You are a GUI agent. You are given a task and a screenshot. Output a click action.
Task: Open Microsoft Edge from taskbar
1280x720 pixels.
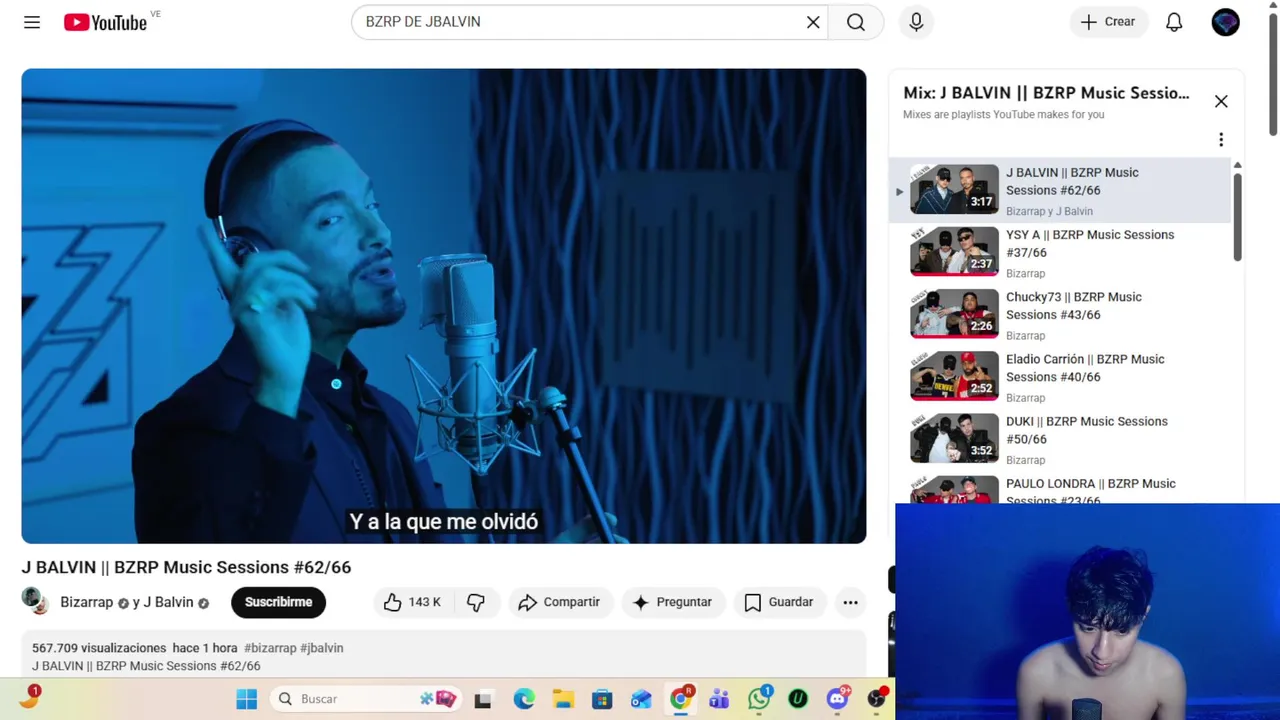[x=524, y=699]
